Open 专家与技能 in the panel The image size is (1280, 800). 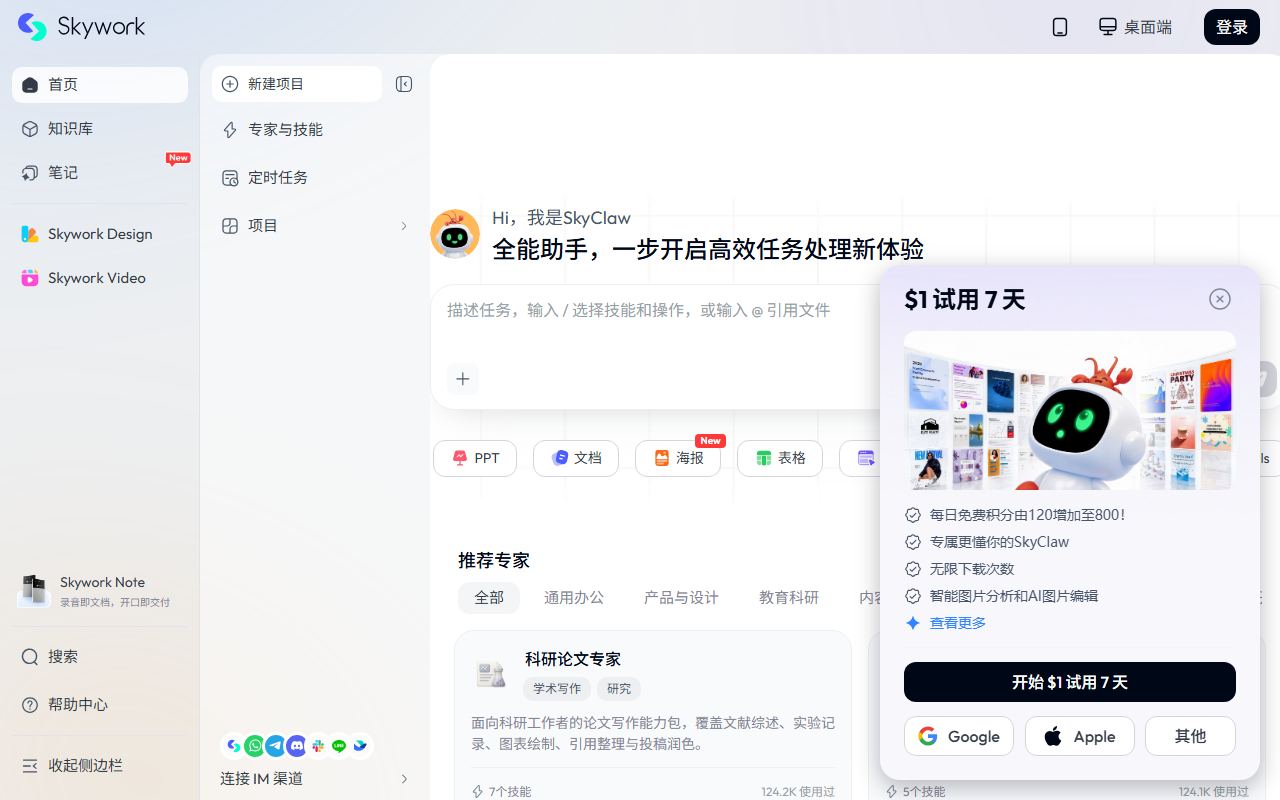(x=315, y=129)
